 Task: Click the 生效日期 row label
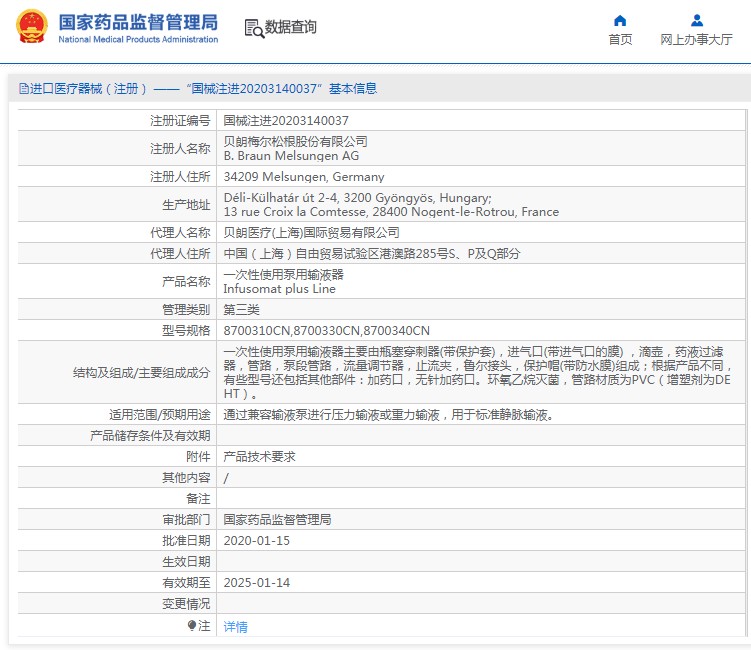[x=186, y=561]
